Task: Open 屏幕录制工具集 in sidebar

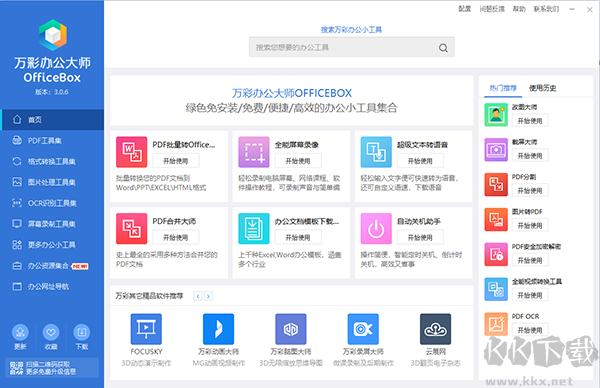Action: click(52, 224)
